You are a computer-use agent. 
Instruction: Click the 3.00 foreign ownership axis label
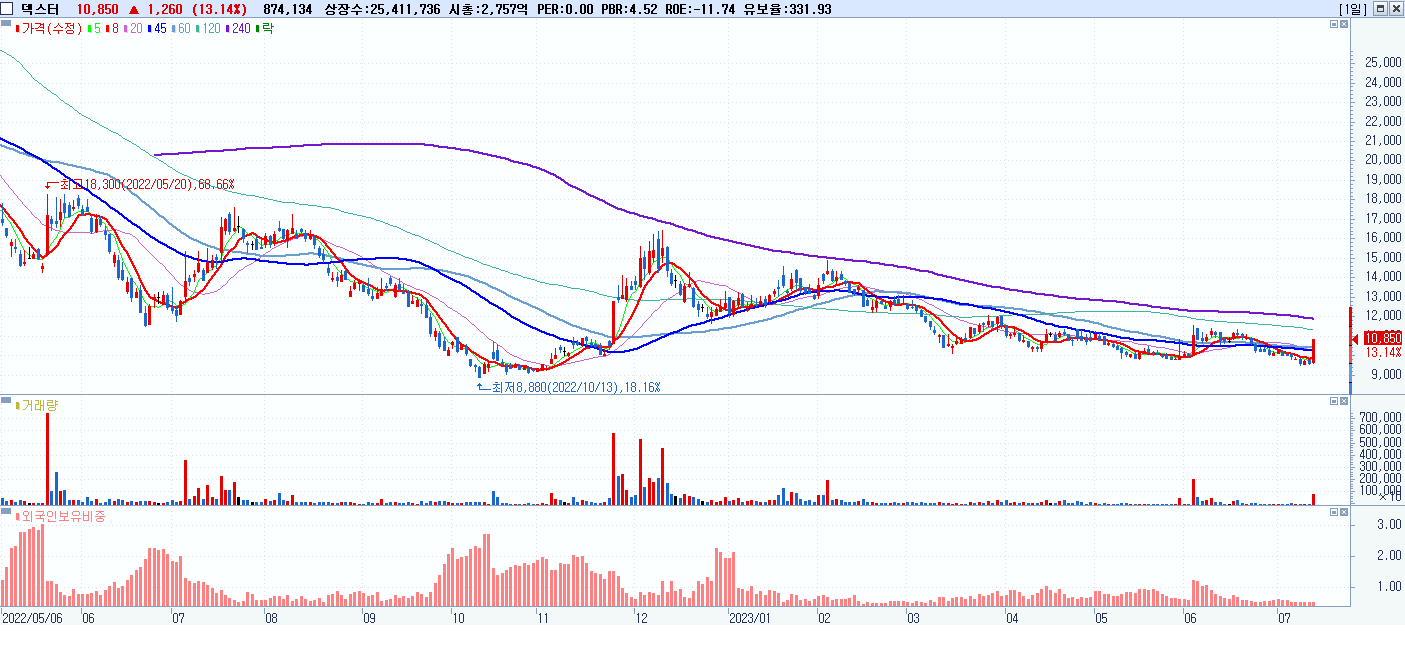[1388, 524]
